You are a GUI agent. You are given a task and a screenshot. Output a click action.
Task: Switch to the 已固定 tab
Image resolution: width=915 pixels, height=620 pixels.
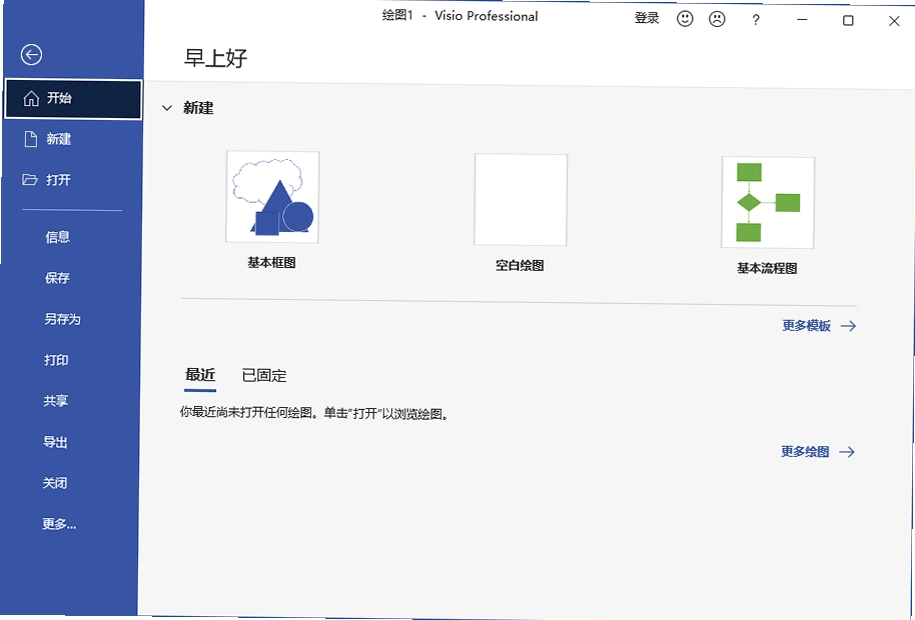coord(264,375)
